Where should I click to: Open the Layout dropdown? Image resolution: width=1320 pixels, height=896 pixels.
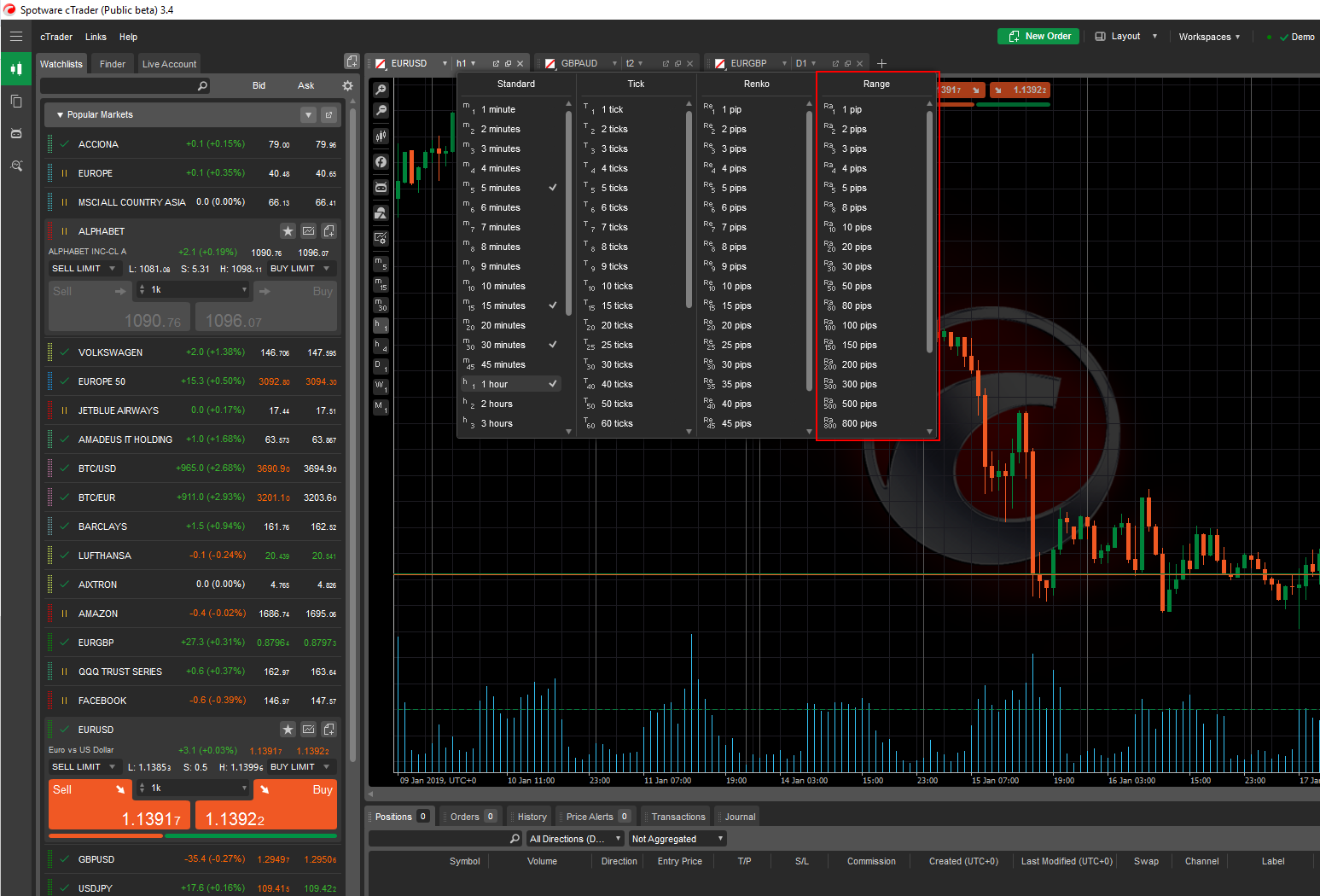tap(1126, 37)
